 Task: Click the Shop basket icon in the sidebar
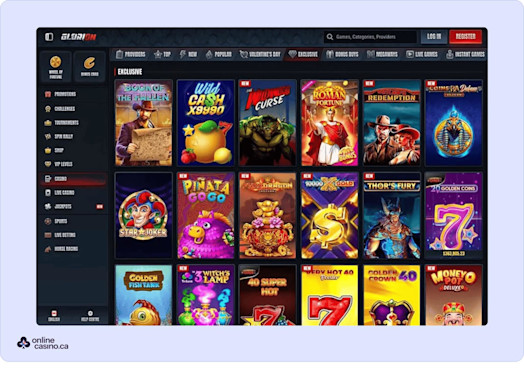[x=48, y=150]
